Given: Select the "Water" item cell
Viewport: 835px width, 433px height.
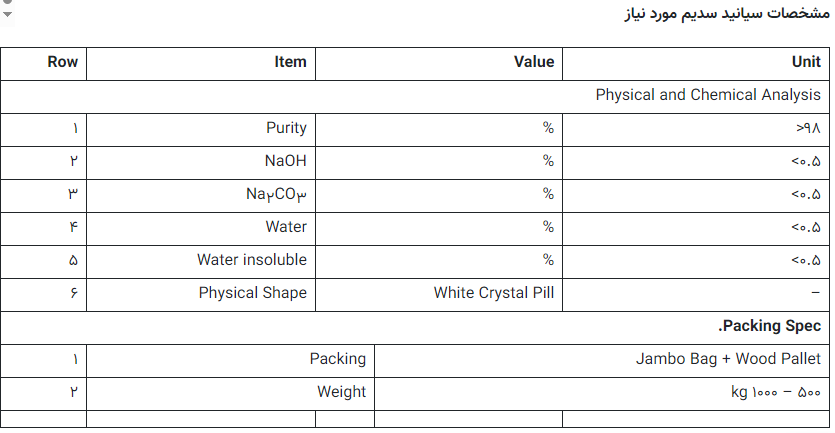Looking at the screenshot, I should tap(286, 227).
